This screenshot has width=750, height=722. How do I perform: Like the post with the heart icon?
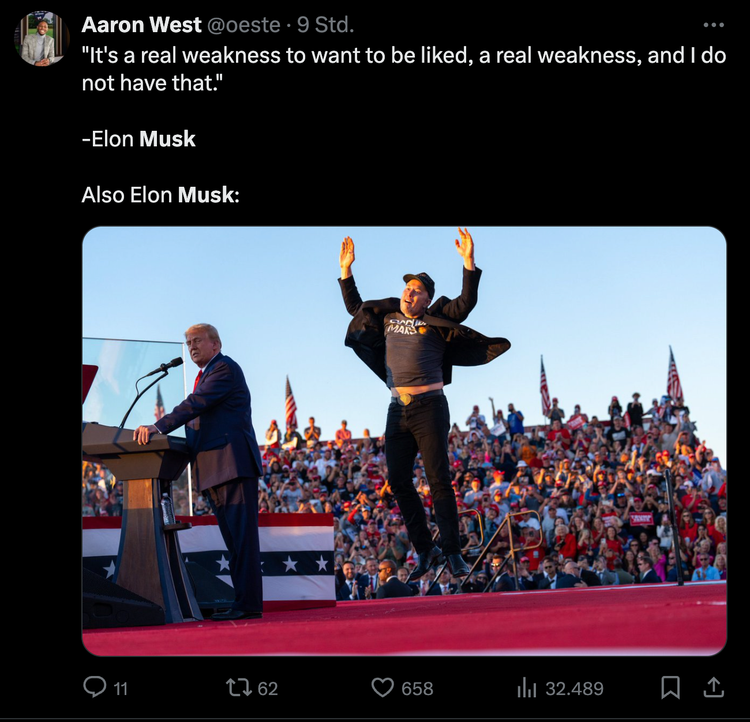coord(383,688)
